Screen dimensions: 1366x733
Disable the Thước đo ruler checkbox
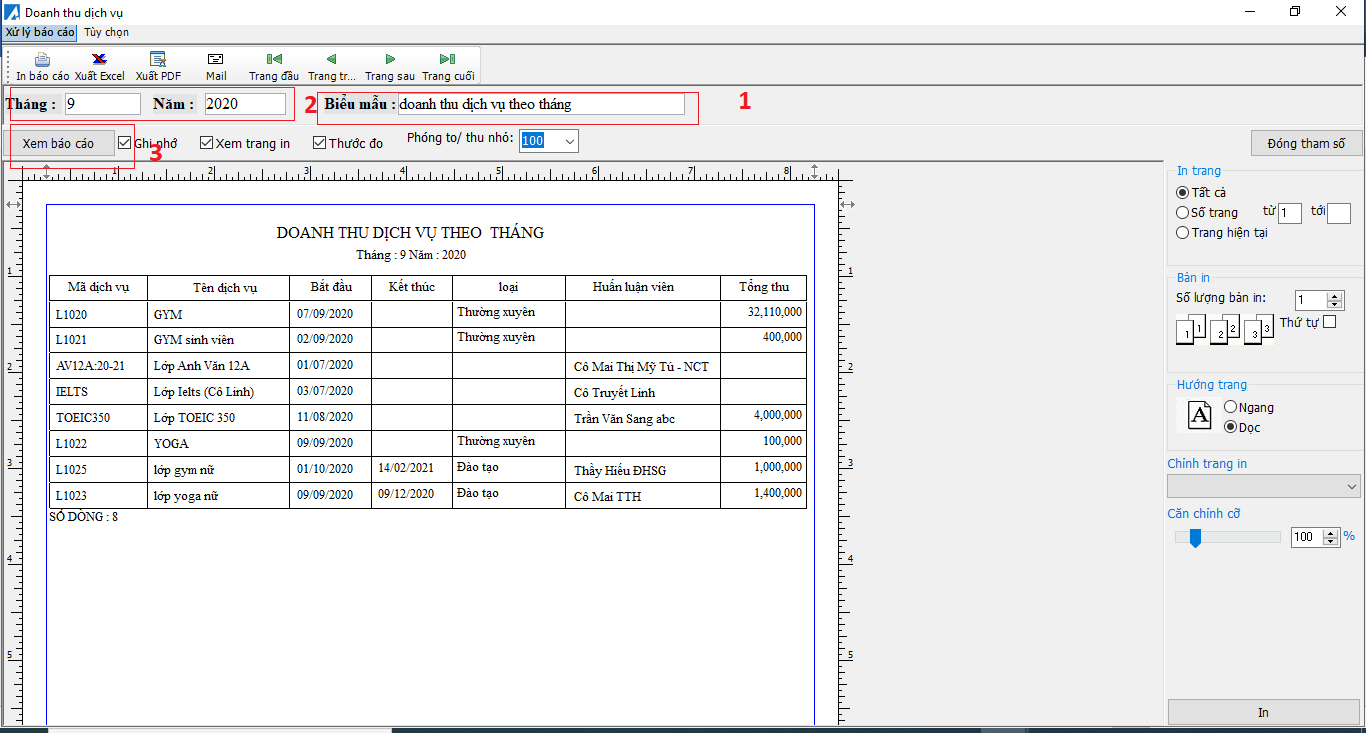click(320, 143)
